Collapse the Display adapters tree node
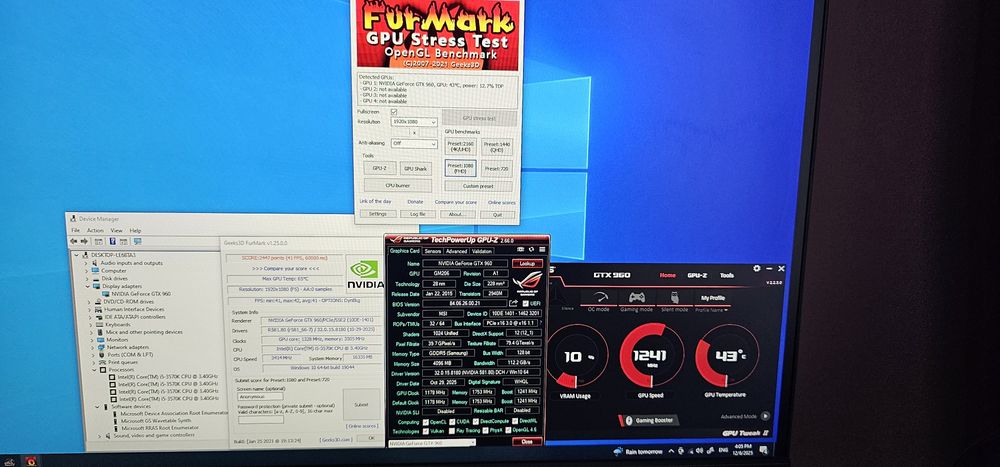This screenshot has height=467, width=1000. 87,286
